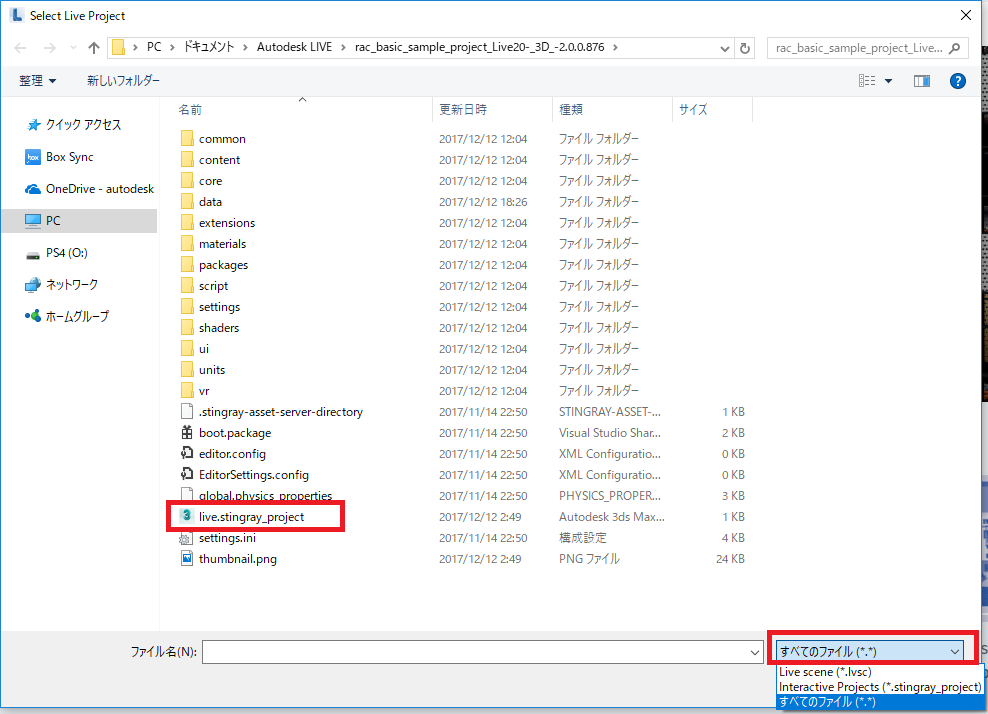Select the content folder icon

(x=187, y=159)
